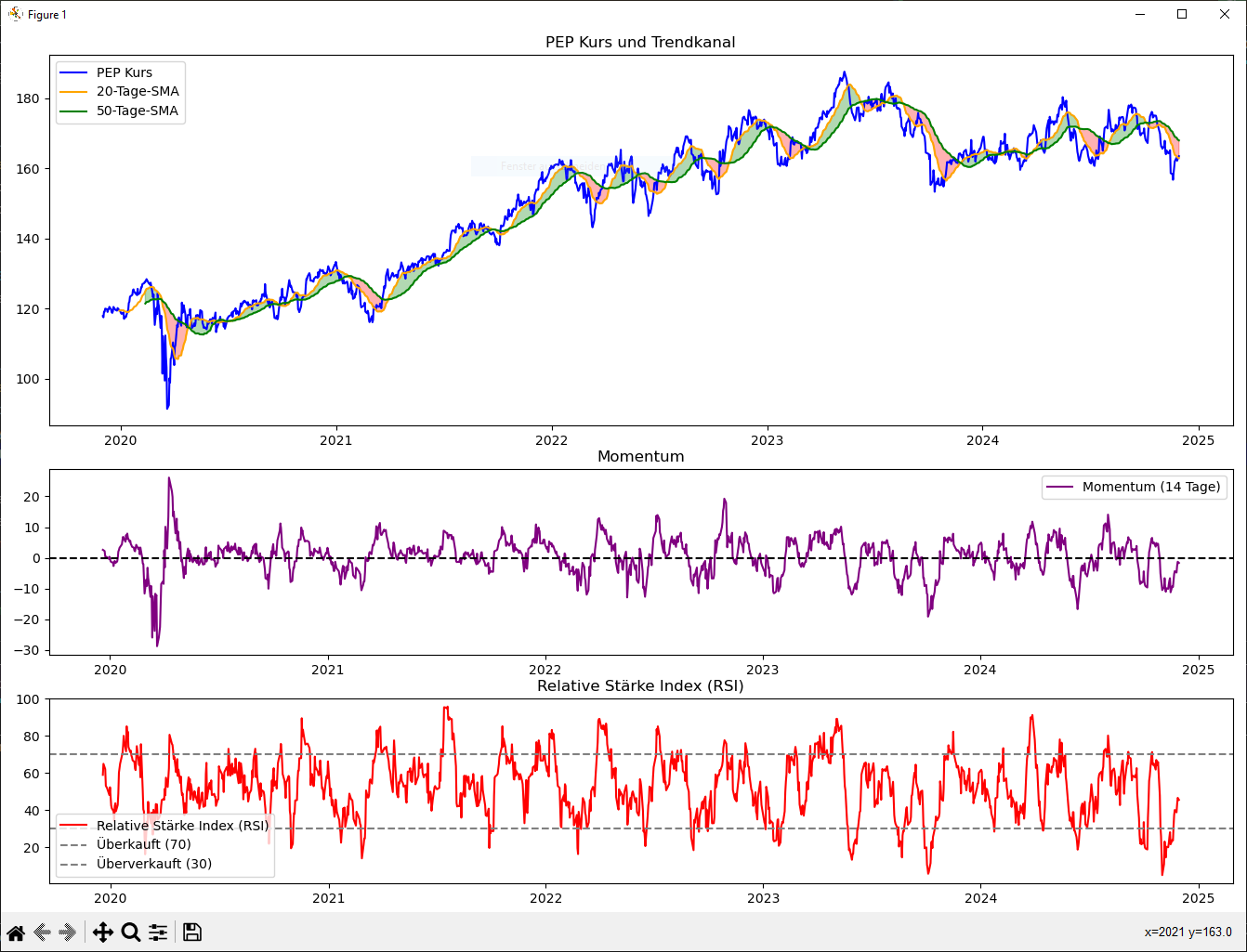Select the Momentum (14 Tage) legend entry
Image resolution: width=1247 pixels, height=952 pixels.
click(1150, 487)
